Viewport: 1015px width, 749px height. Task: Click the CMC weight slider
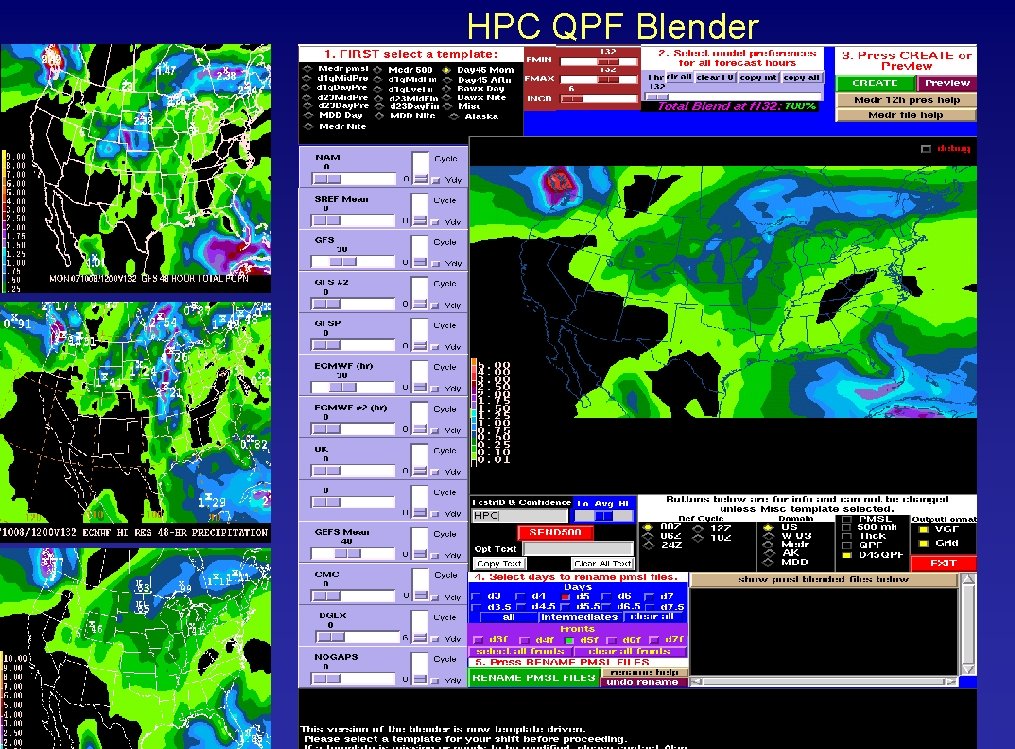[x=353, y=596]
